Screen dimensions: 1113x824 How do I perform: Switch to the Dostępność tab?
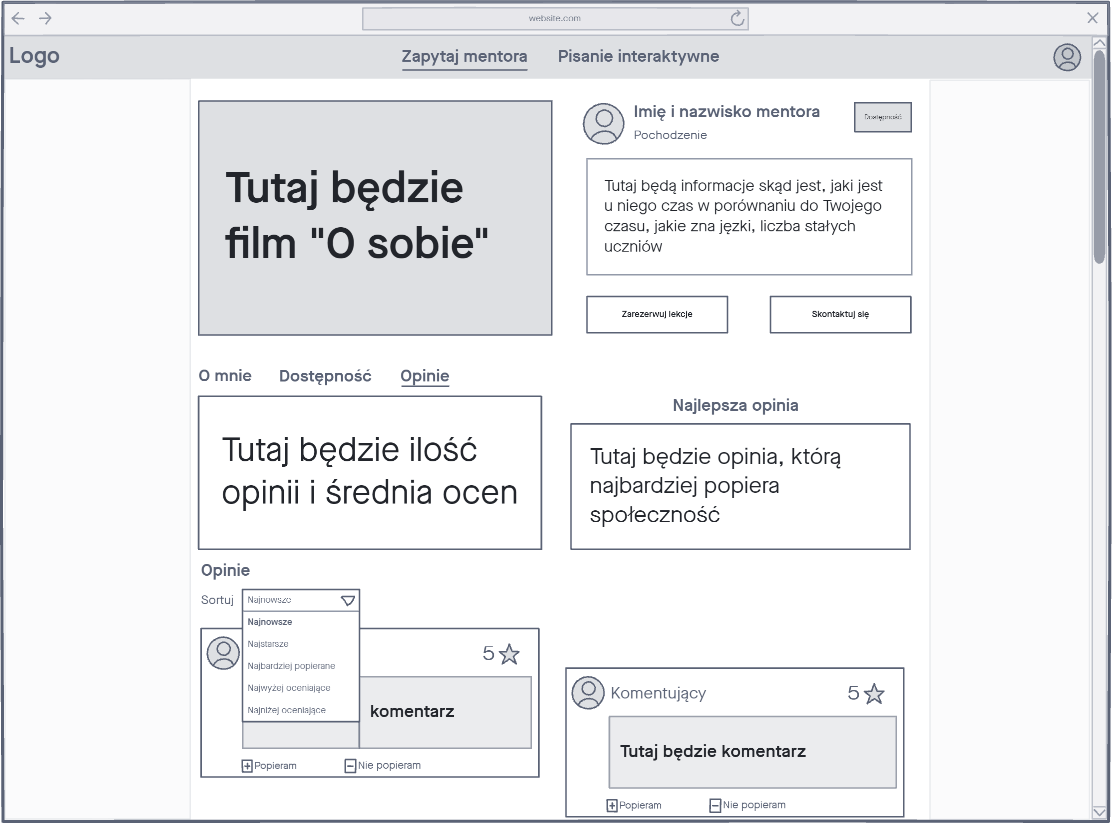(x=325, y=376)
